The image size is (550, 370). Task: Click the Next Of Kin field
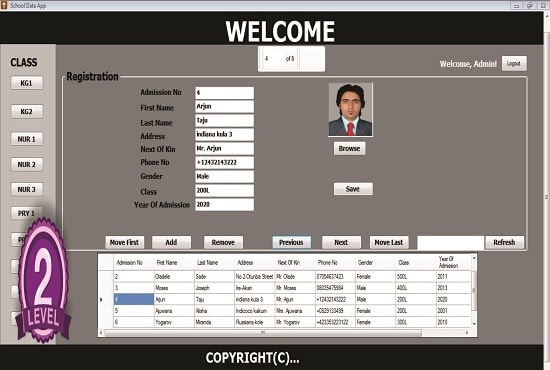[224, 149]
